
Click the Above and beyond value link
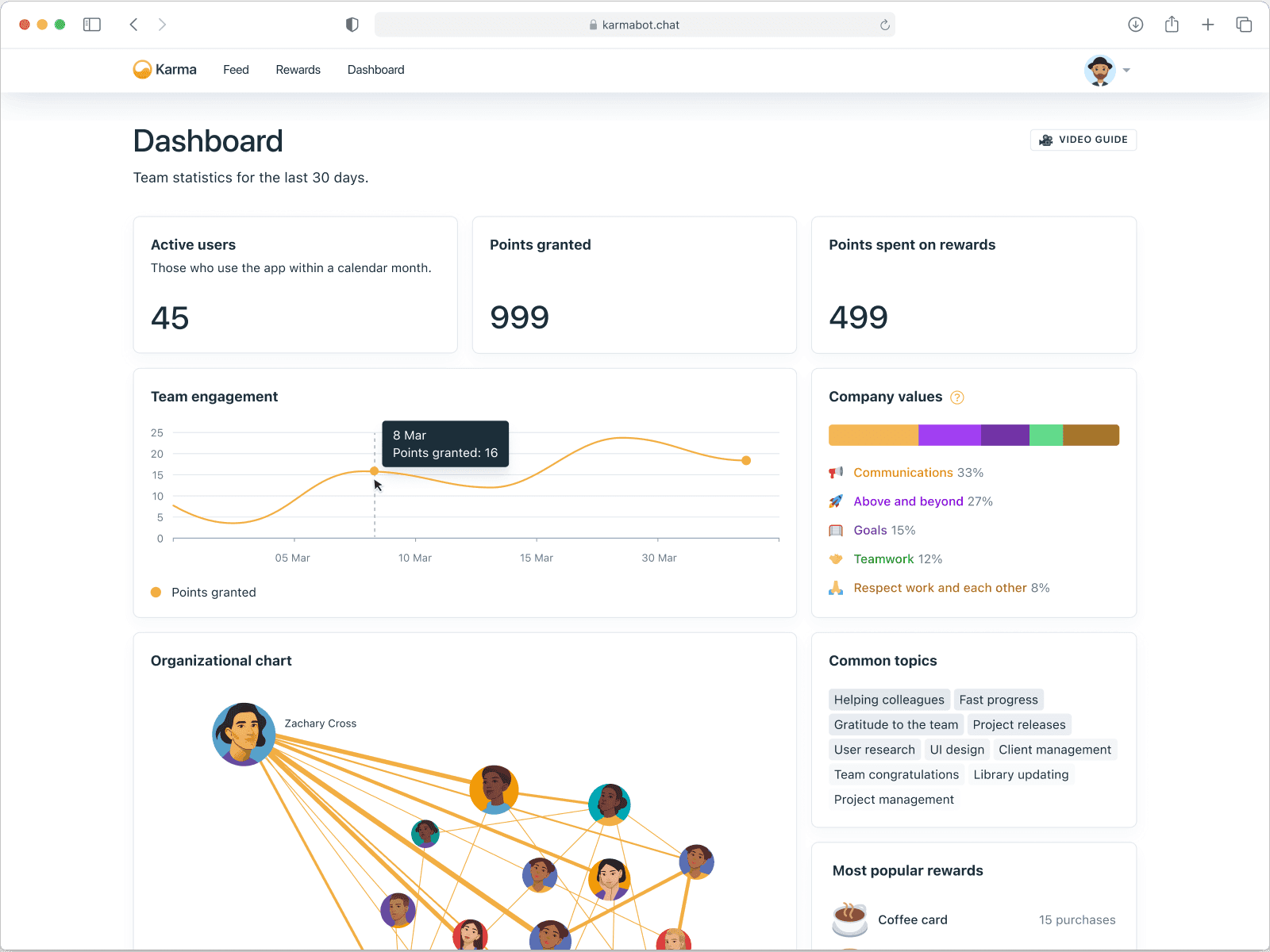(909, 501)
